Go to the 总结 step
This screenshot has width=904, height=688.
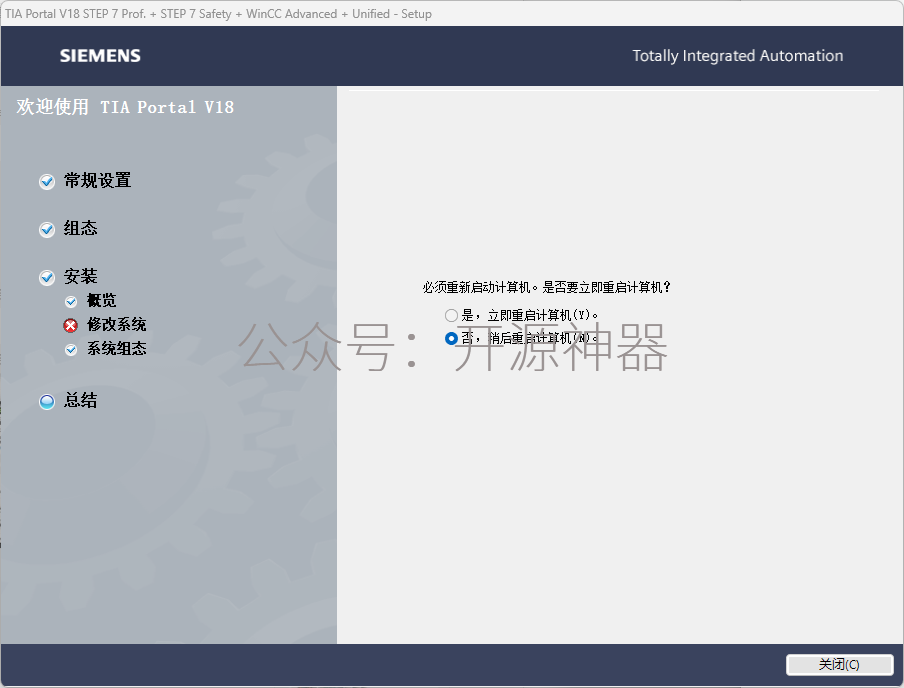click(80, 400)
